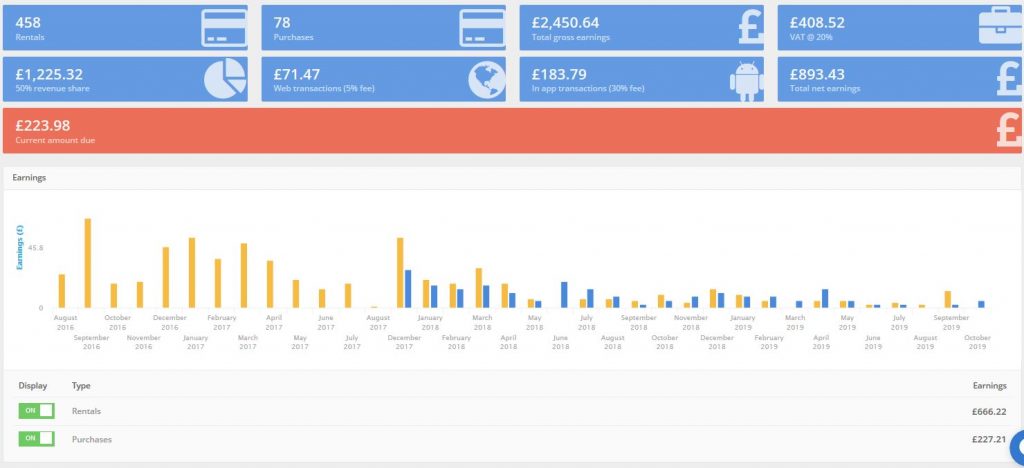The width and height of the screenshot is (1024, 468).
Task: Click pound icon on Total gross earnings tile
Action: (x=751, y=27)
